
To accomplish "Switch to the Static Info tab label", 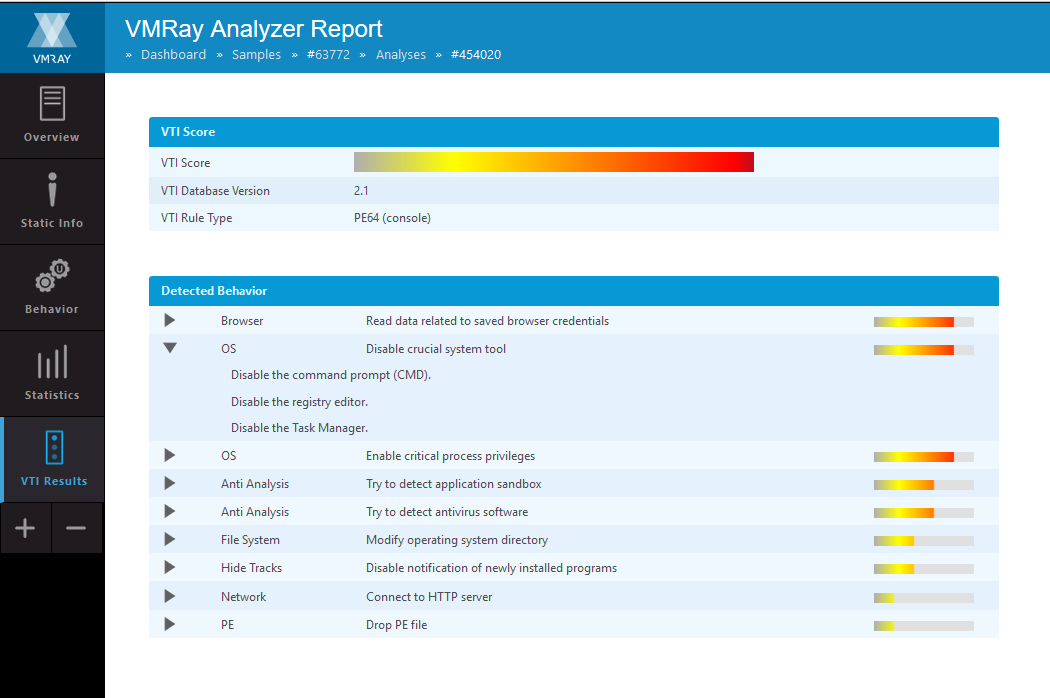I will pos(52,223).
